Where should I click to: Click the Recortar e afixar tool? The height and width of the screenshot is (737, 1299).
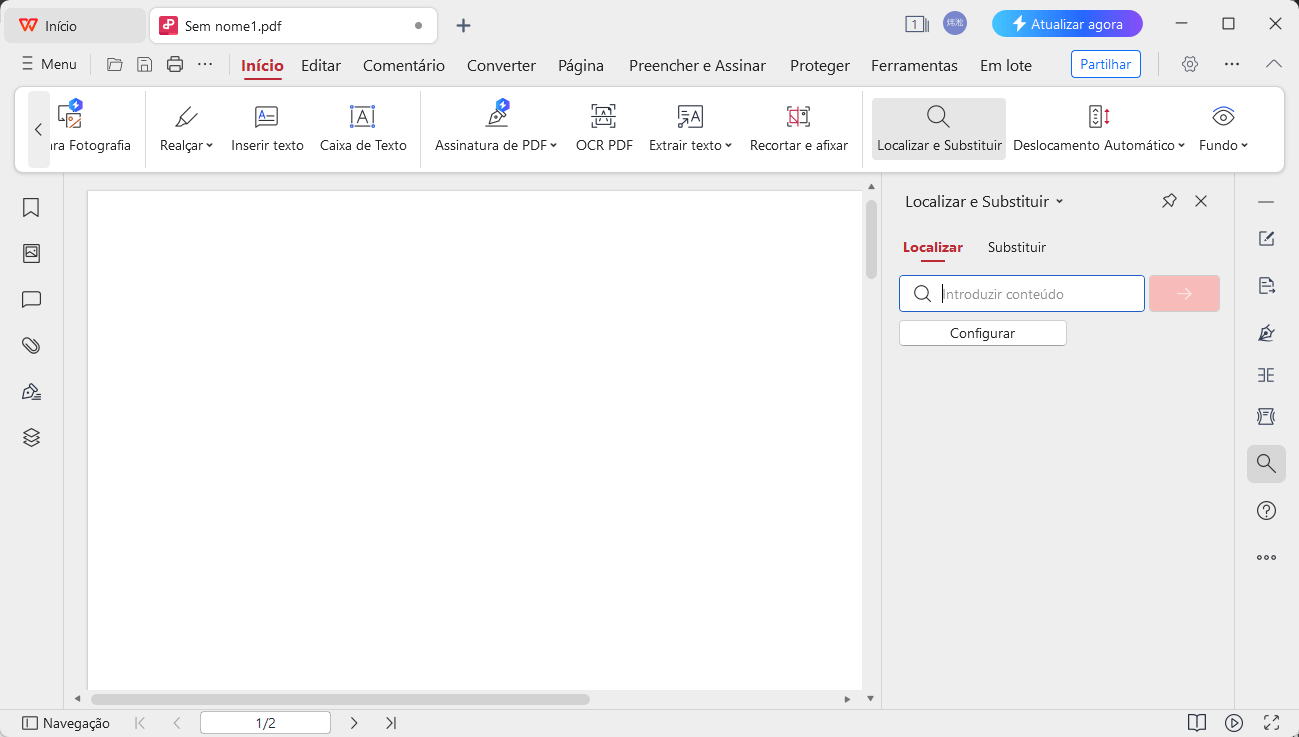click(x=799, y=128)
